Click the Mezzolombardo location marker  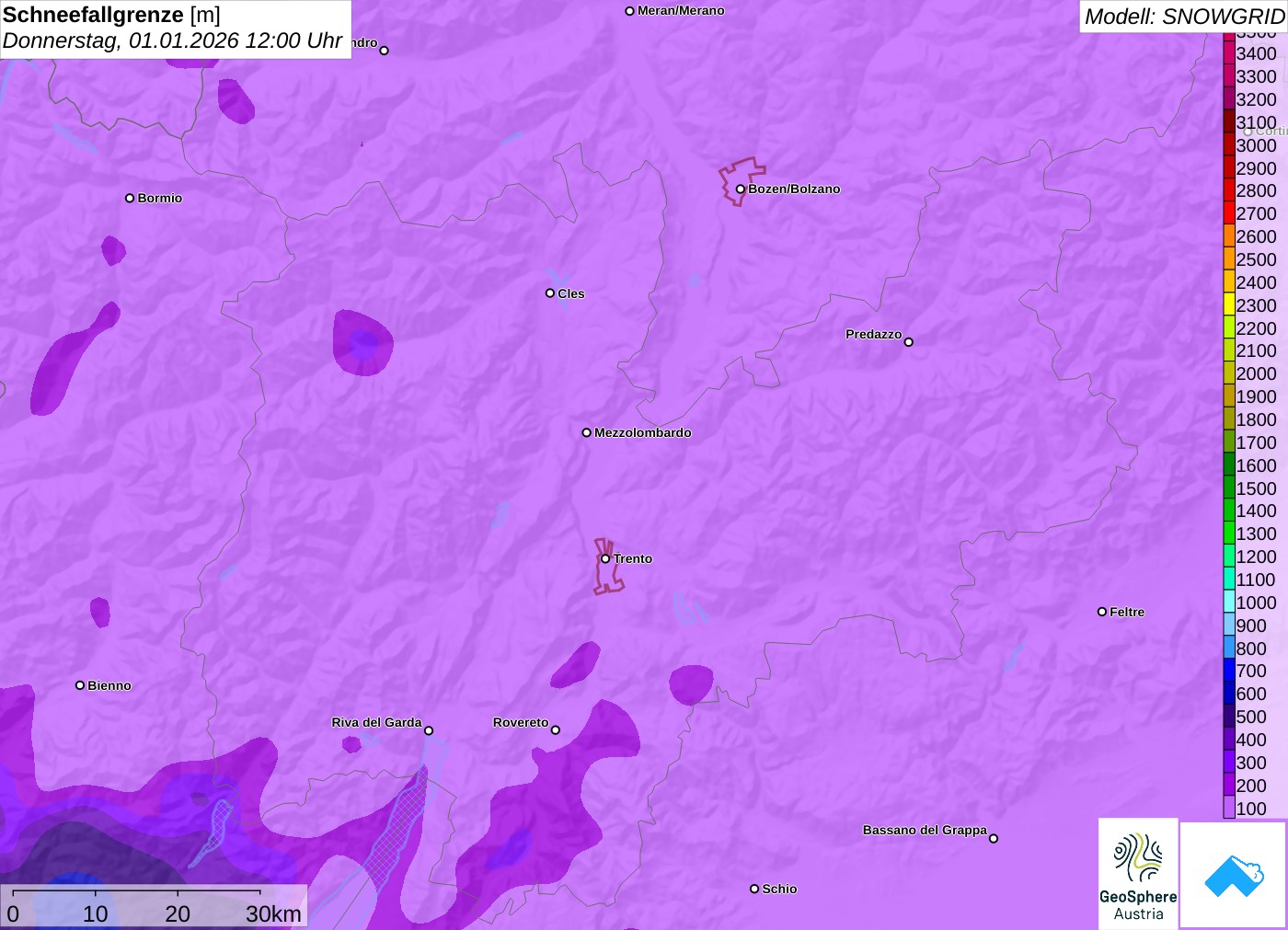587,432
